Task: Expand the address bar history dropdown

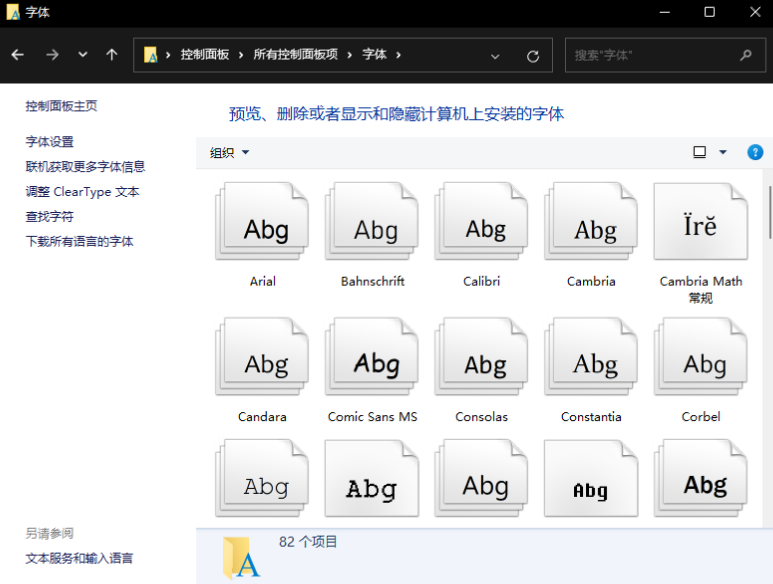Action: tap(495, 56)
